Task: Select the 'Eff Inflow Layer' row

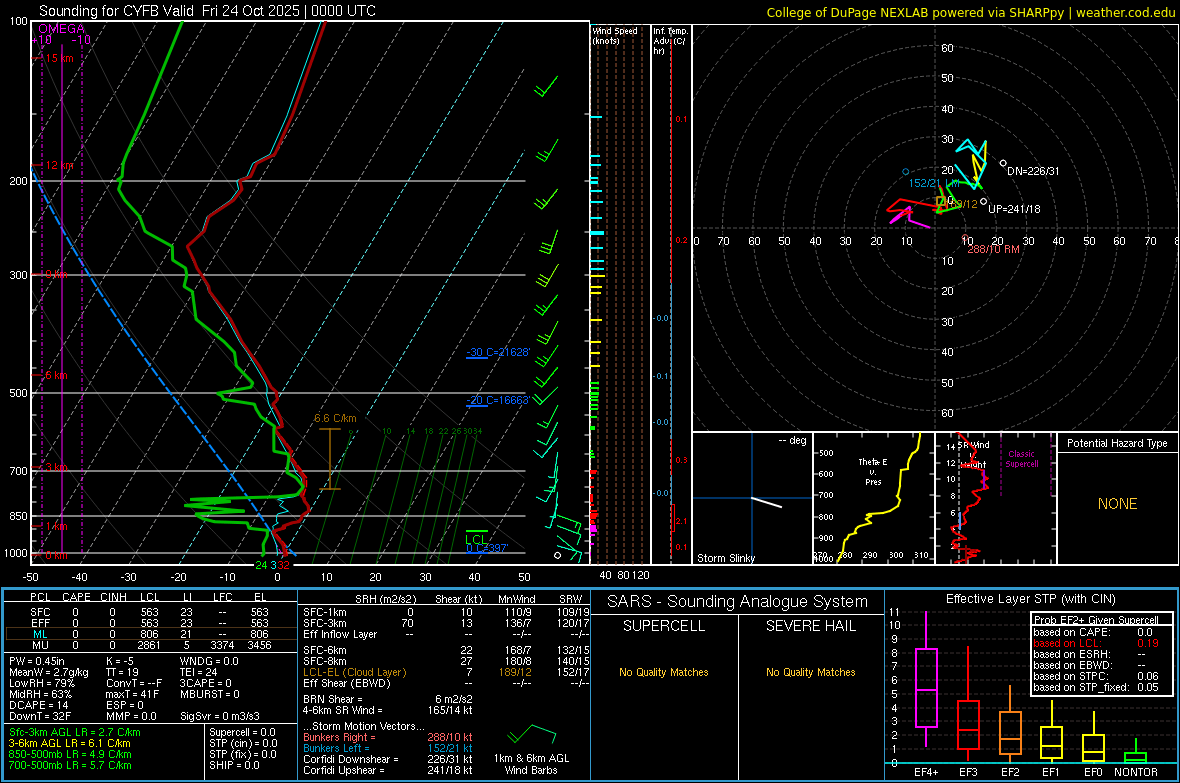Action: click(446, 634)
